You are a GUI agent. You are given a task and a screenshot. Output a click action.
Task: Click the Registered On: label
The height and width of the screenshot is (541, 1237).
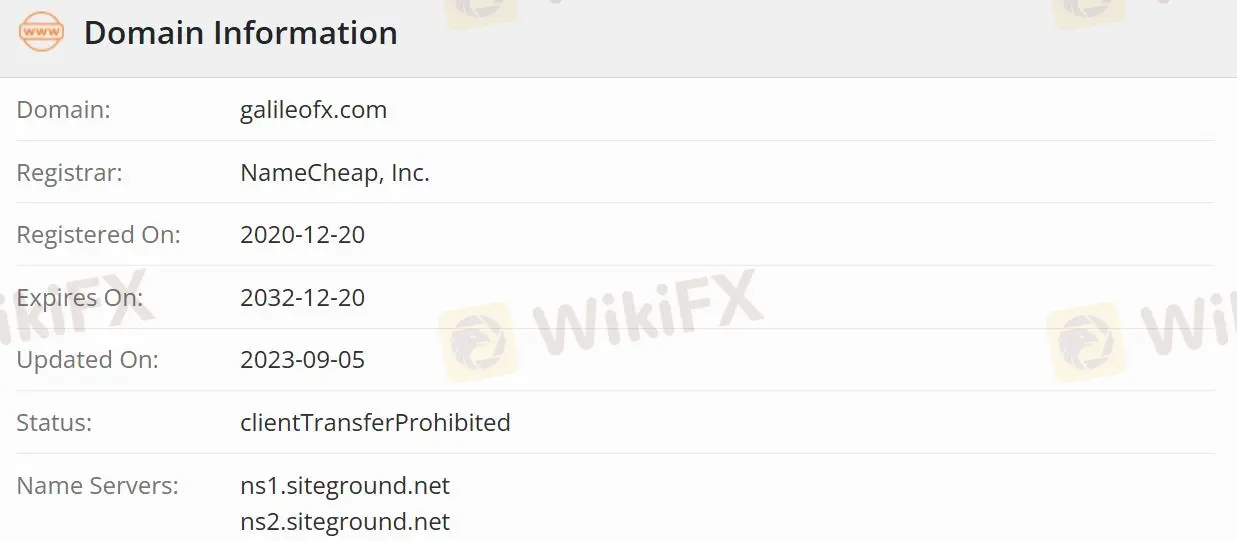98,235
